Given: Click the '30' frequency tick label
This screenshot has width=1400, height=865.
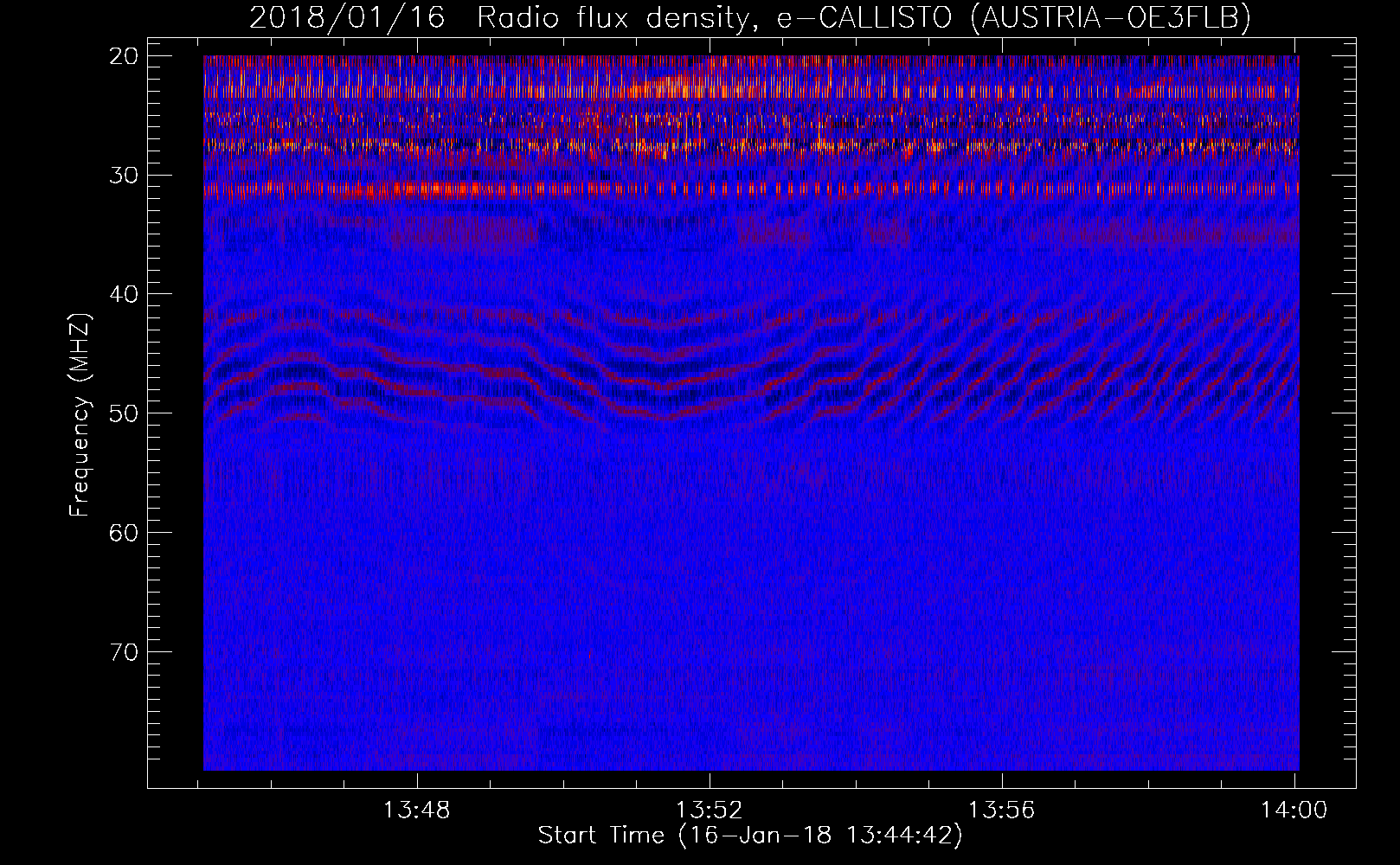Looking at the screenshot, I should 124,176.
